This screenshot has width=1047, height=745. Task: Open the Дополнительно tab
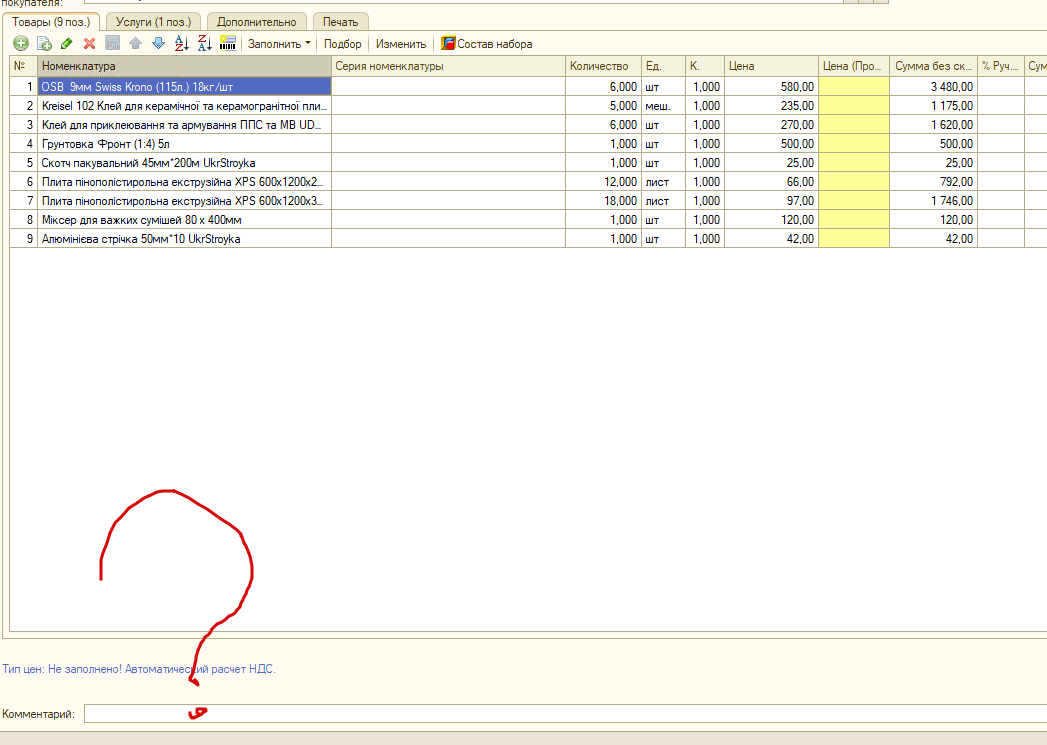256,22
